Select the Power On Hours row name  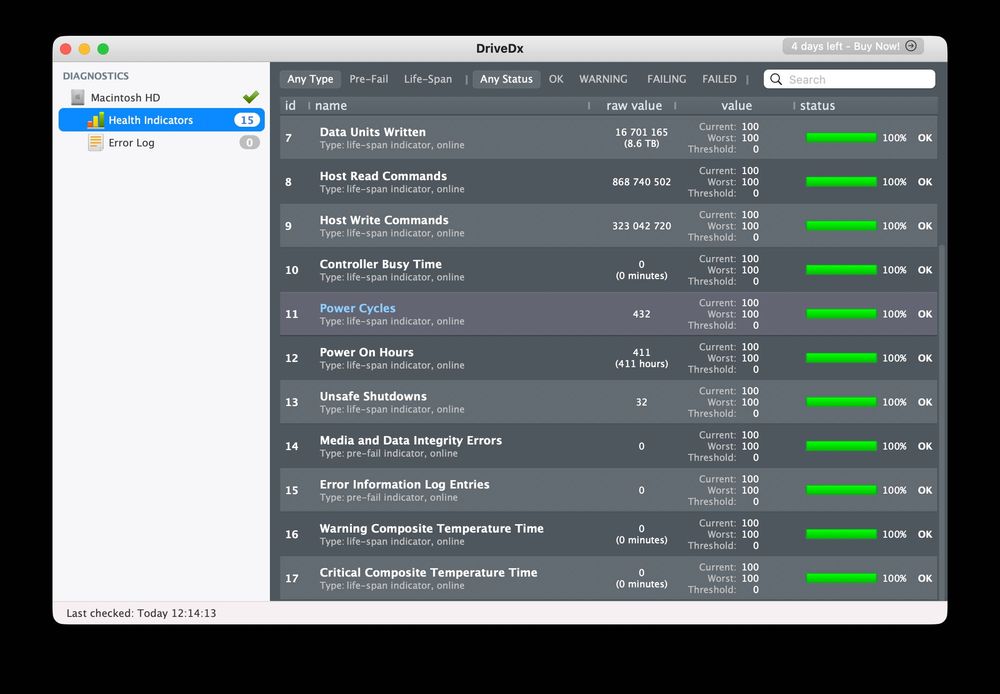(x=367, y=352)
